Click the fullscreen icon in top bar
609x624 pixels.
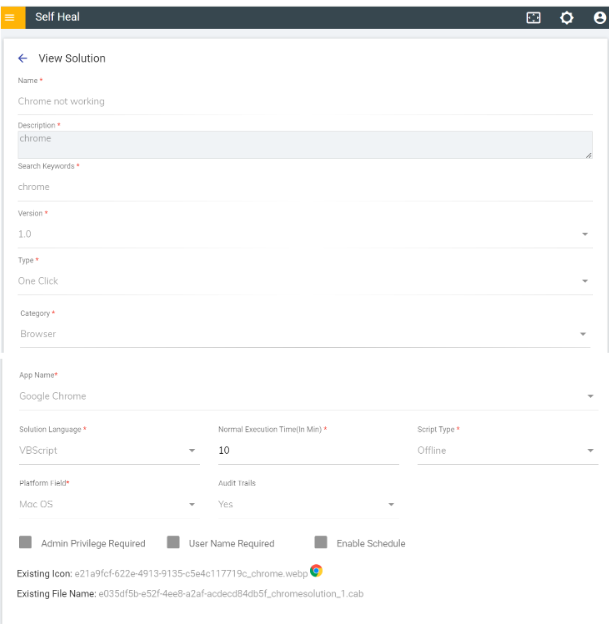(x=534, y=18)
